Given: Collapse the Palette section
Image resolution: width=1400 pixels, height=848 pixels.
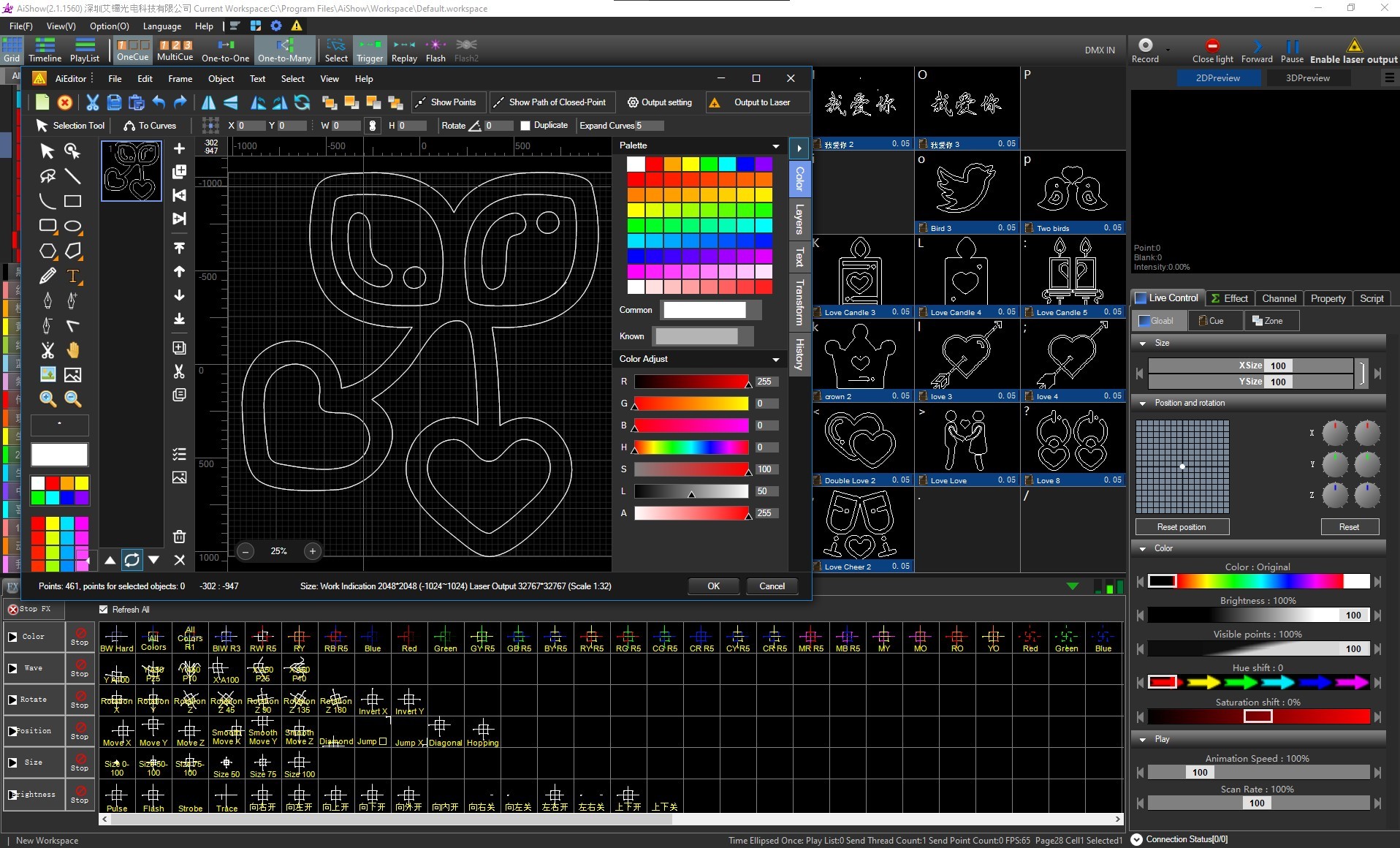Looking at the screenshot, I should [776, 146].
